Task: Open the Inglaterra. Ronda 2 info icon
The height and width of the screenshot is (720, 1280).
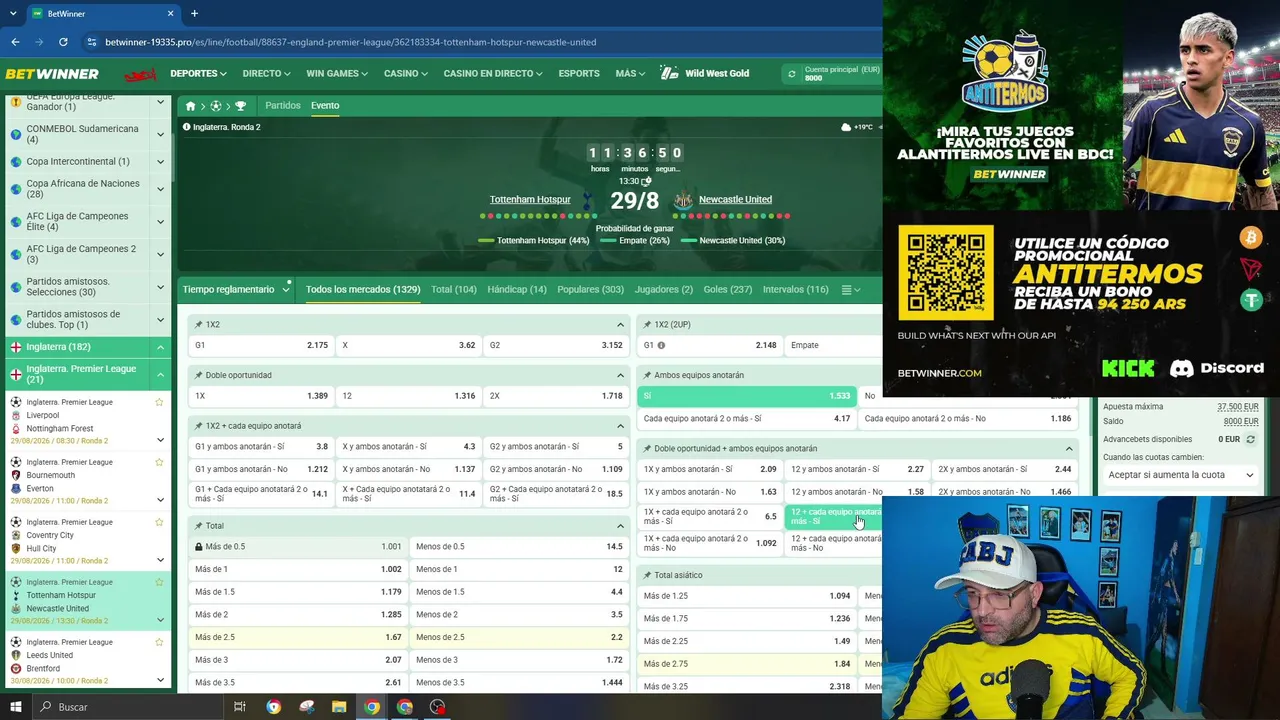Action: tap(187, 127)
